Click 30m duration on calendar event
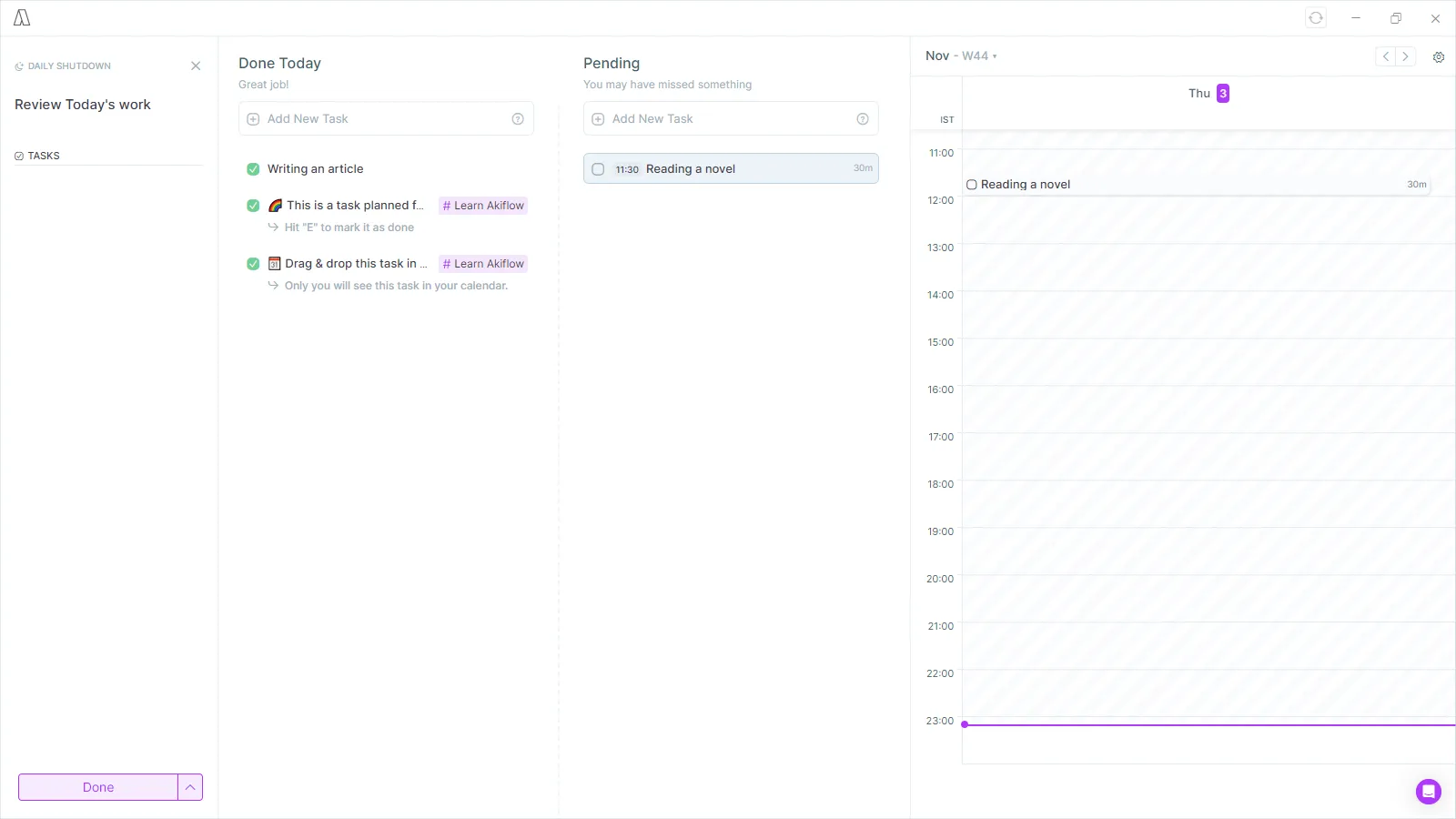Image resolution: width=1456 pixels, height=819 pixels. pyautogui.click(x=1417, y=185)
